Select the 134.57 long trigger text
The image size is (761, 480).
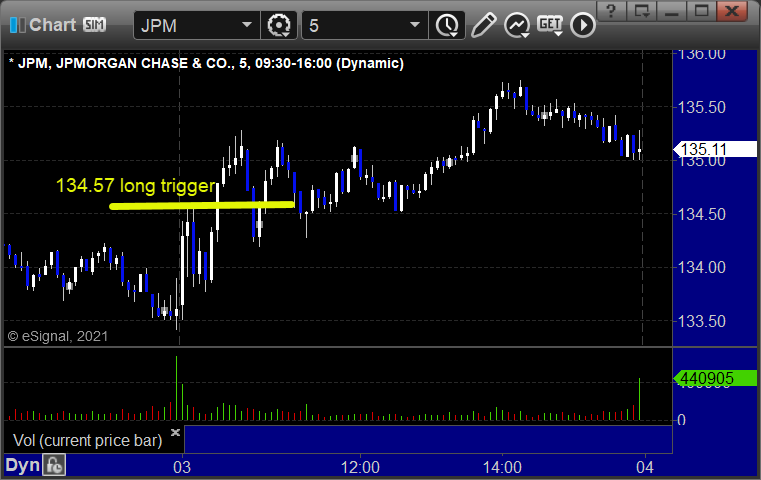point(135,185)
